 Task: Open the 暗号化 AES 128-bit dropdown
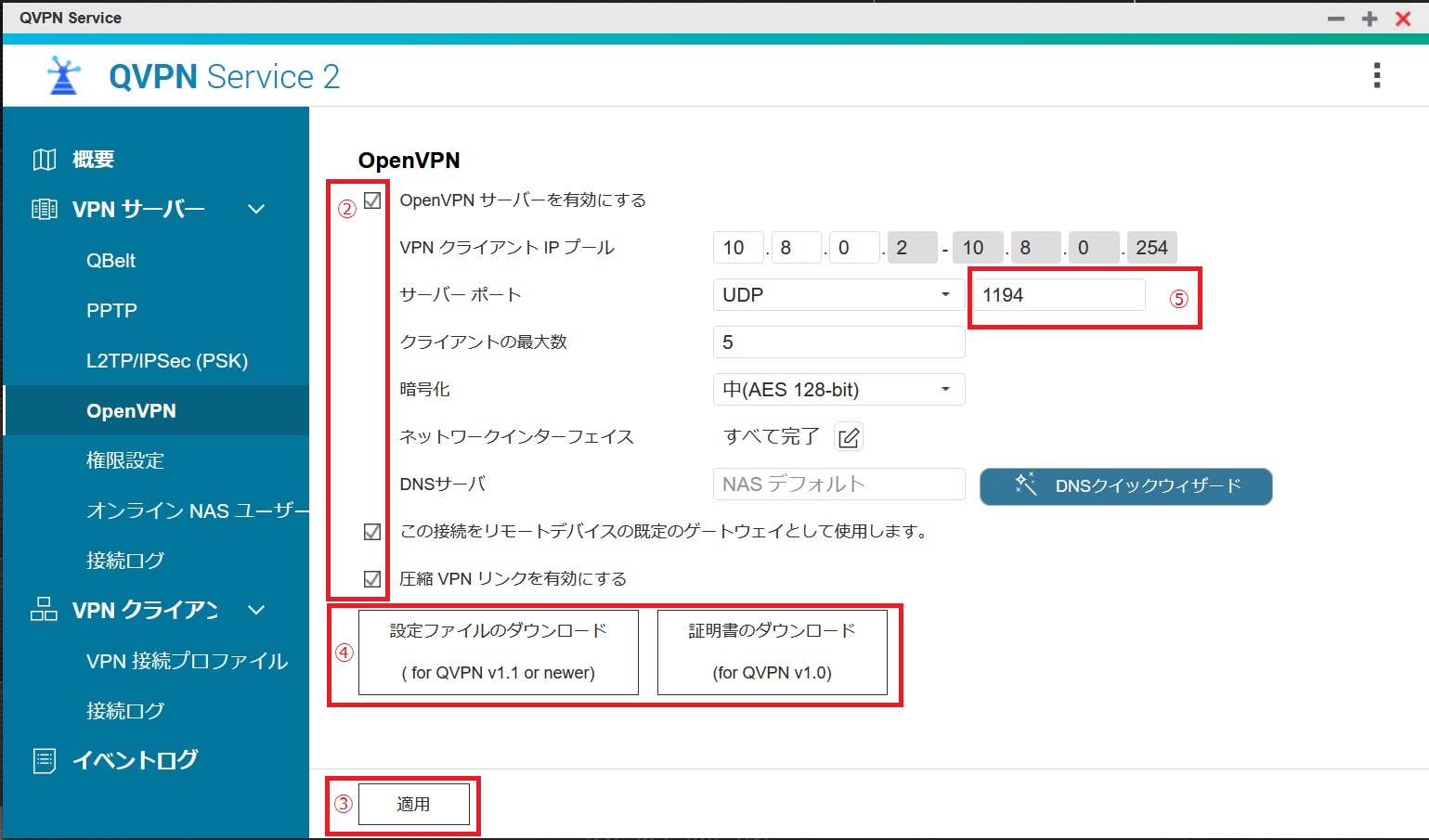coord(838,390)
